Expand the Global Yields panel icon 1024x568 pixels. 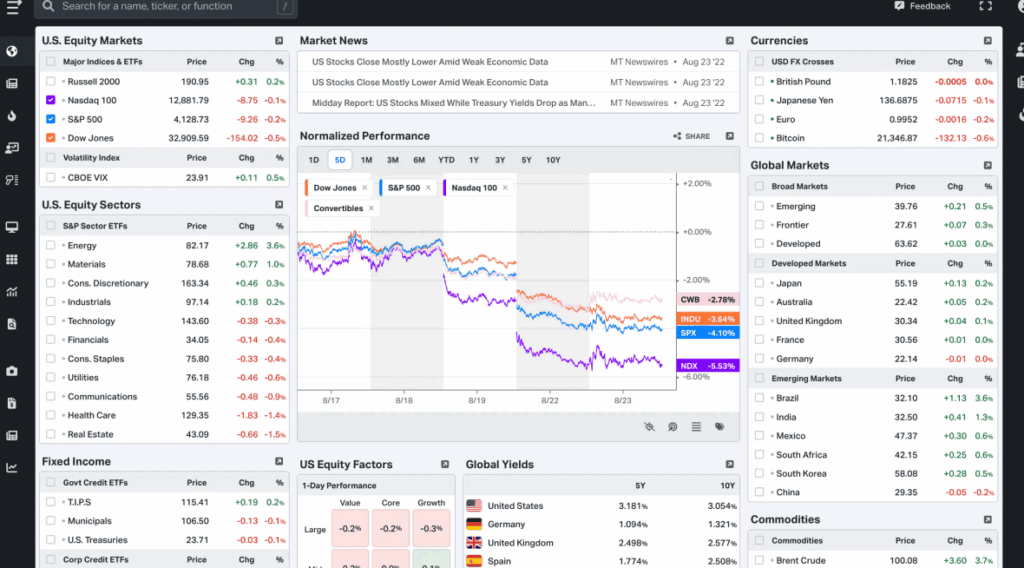pos(729,464)
